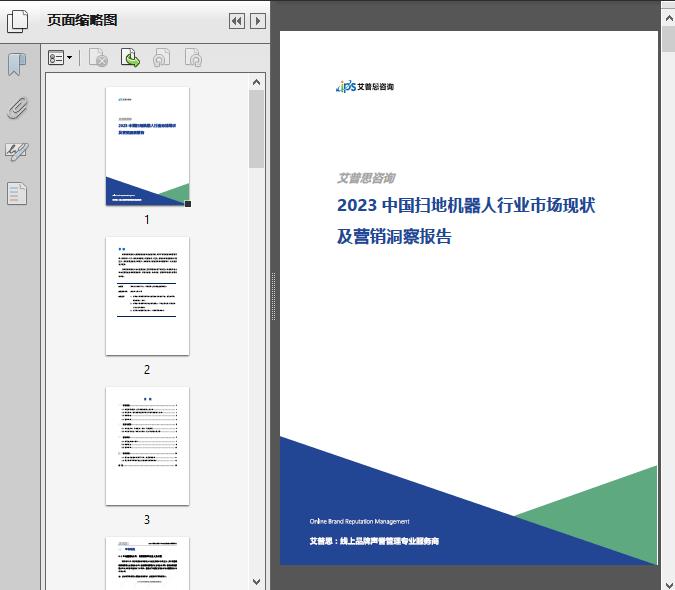Click the page number label 3
Viewport: 675px width, 590px height.
point(147,520)
